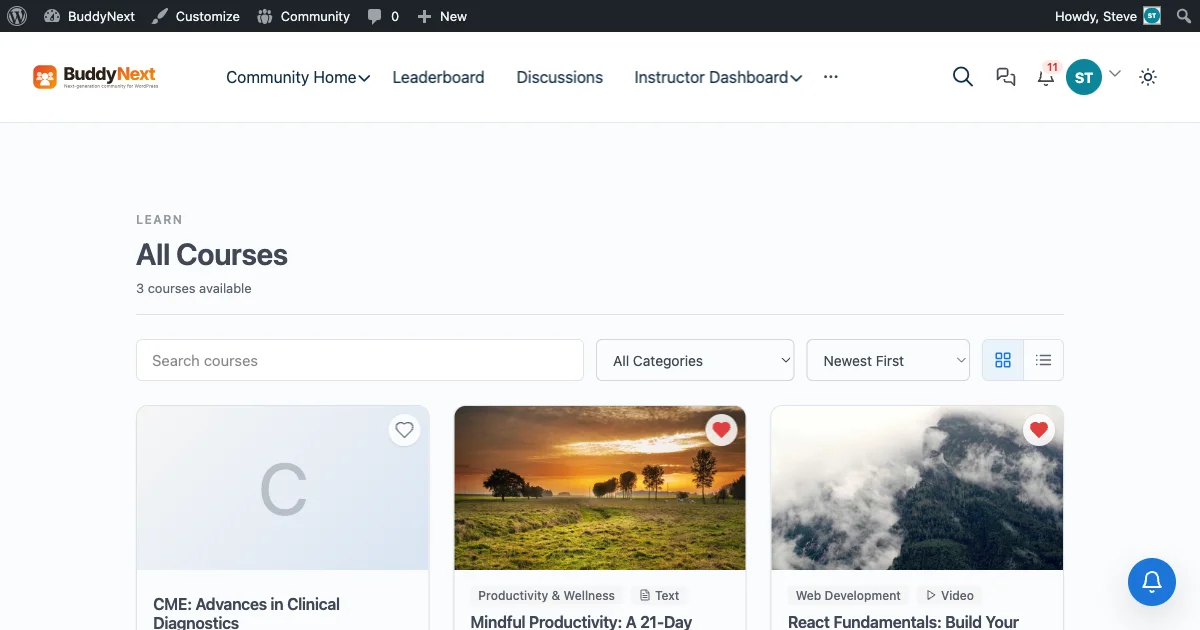Image resolution: width=1200 pixels, height=630 pixels.
Task: Expand the Instructor Dashboard menu
Action: coord(718,77)
